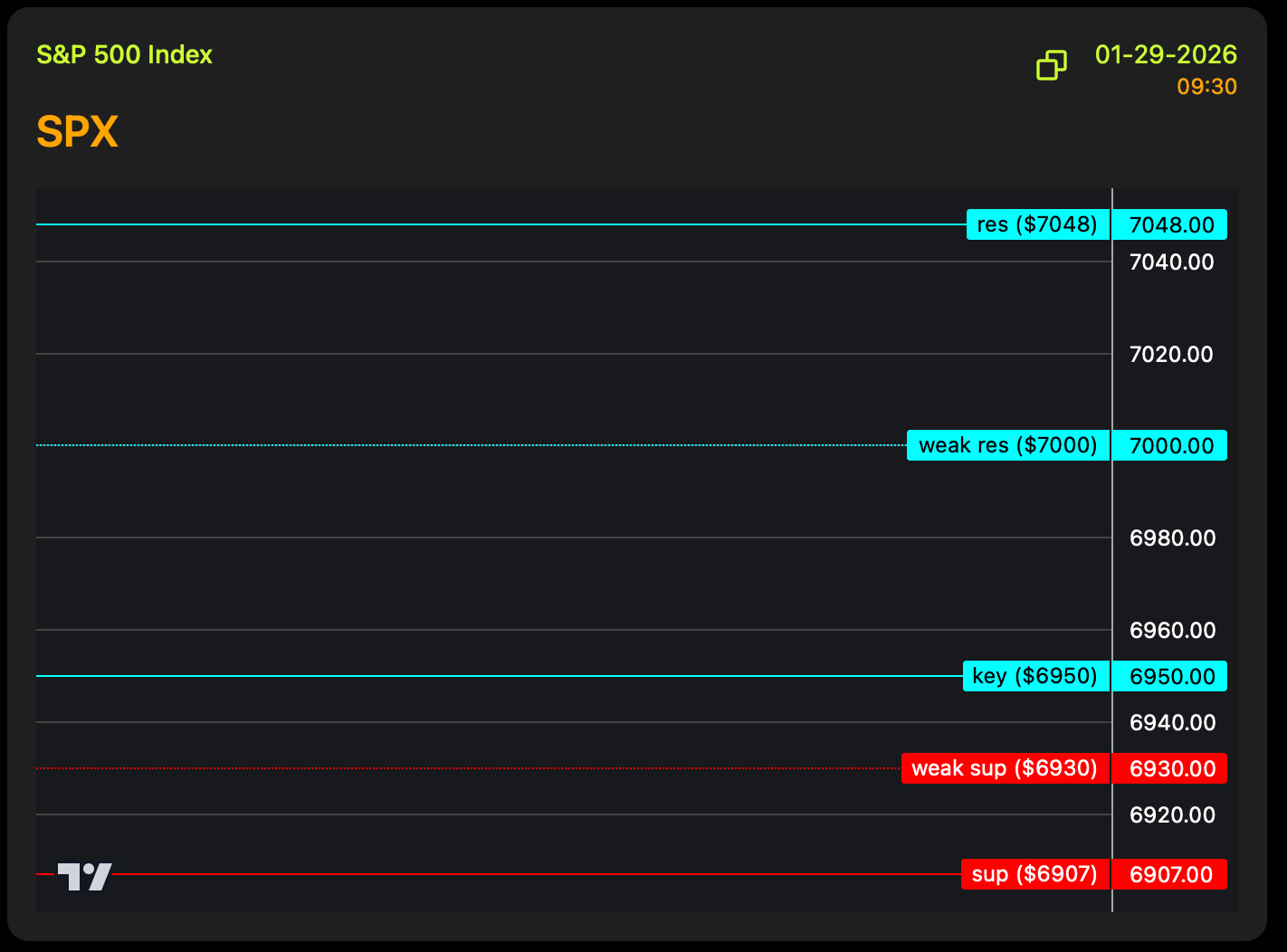Click the SPX ticker symbol
The image size is (1287, 952).
78,132
